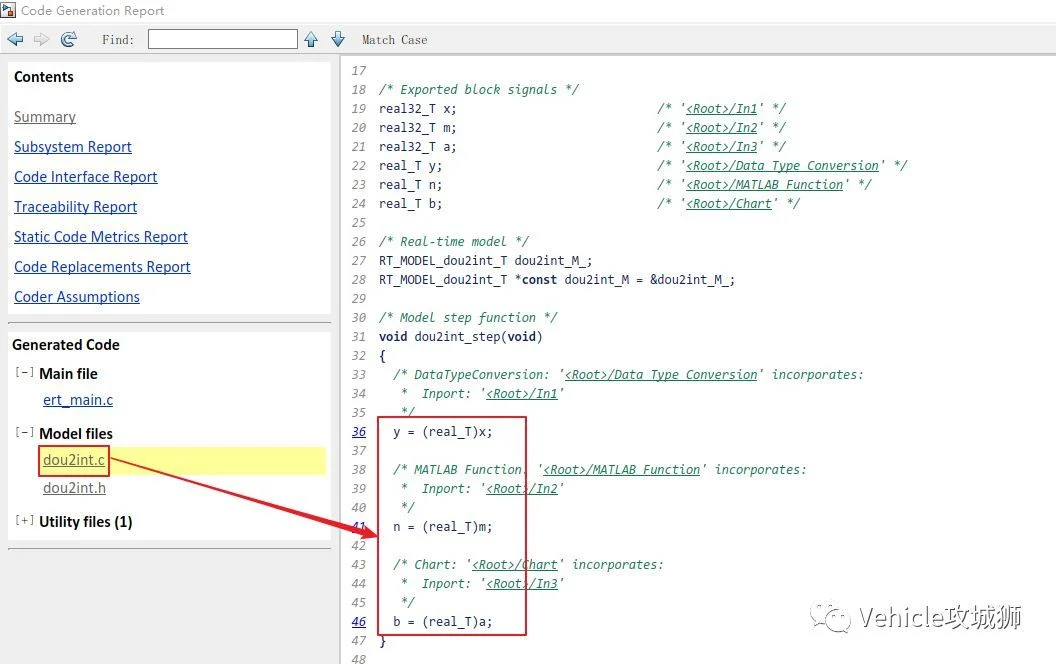Expand the Utility files (1) section
This screenshot has width=1056, height=664.
[24, 521]
